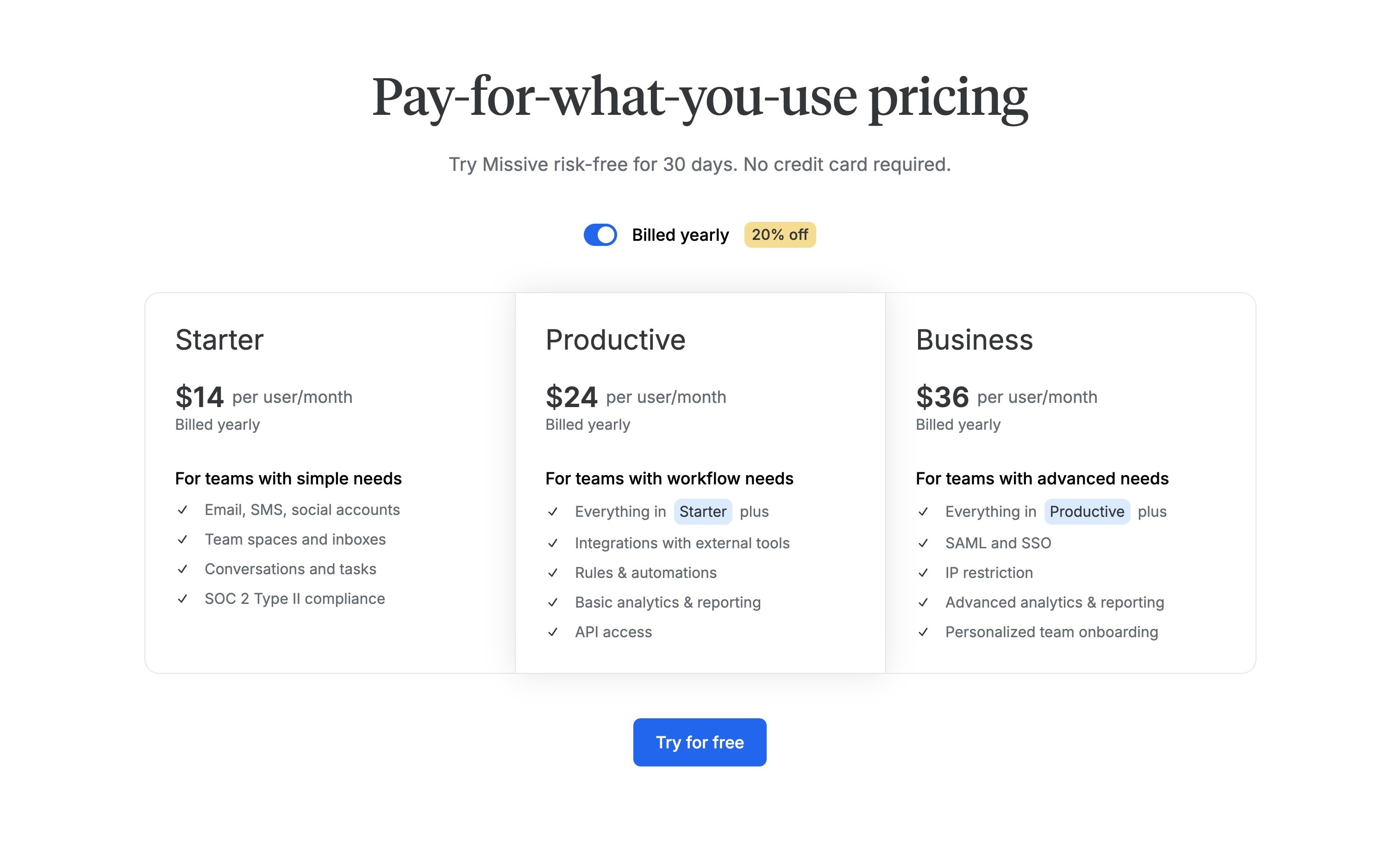Click checkmark beside SAML and SSO
This screenshot has width=1400, height=841.
(x=923, y=544)
